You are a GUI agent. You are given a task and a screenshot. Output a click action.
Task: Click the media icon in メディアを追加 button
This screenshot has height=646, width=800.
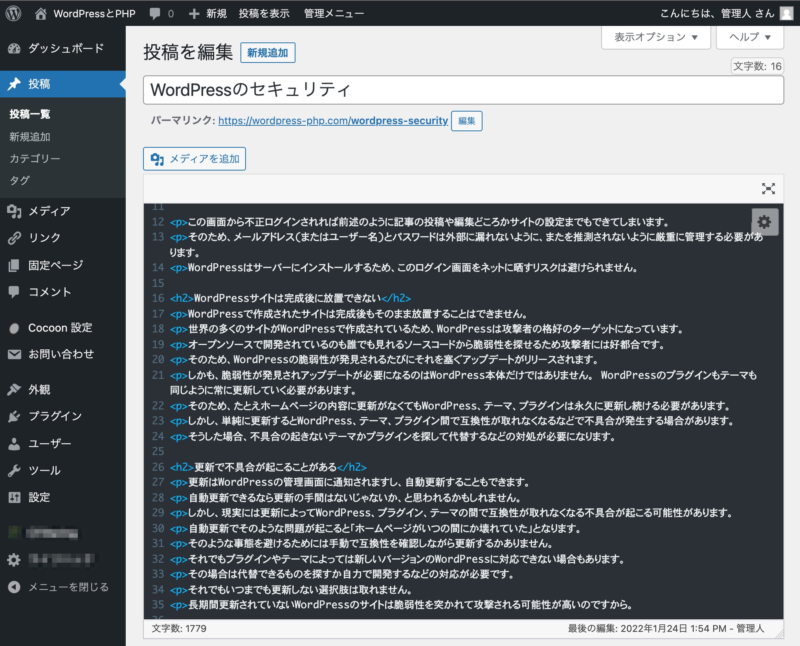tap(157, 159)
